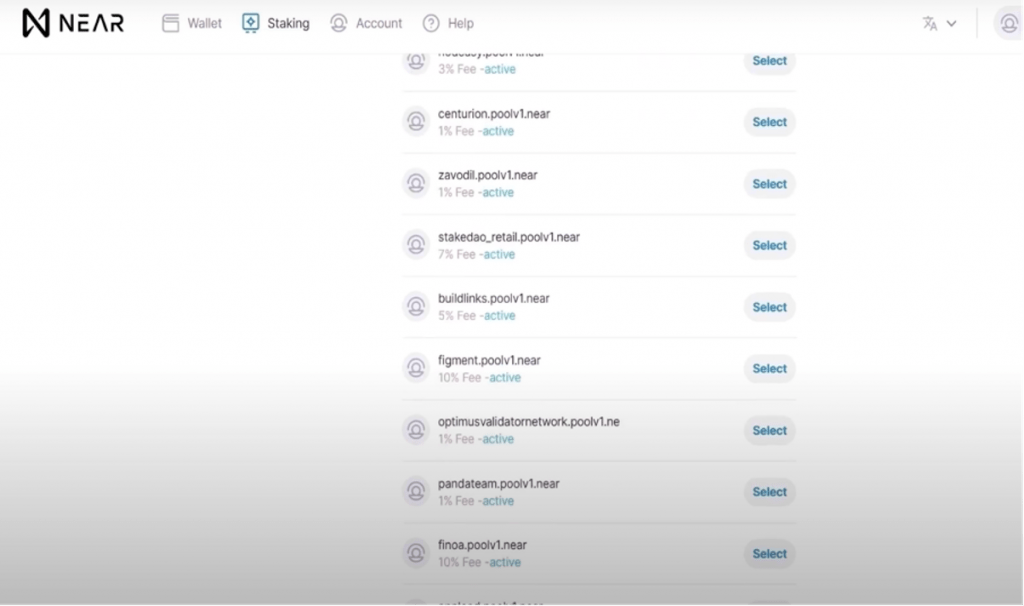1024x606 pixels.
Task: Click the Wallet icon in navigation
Action: click(171, 23)
